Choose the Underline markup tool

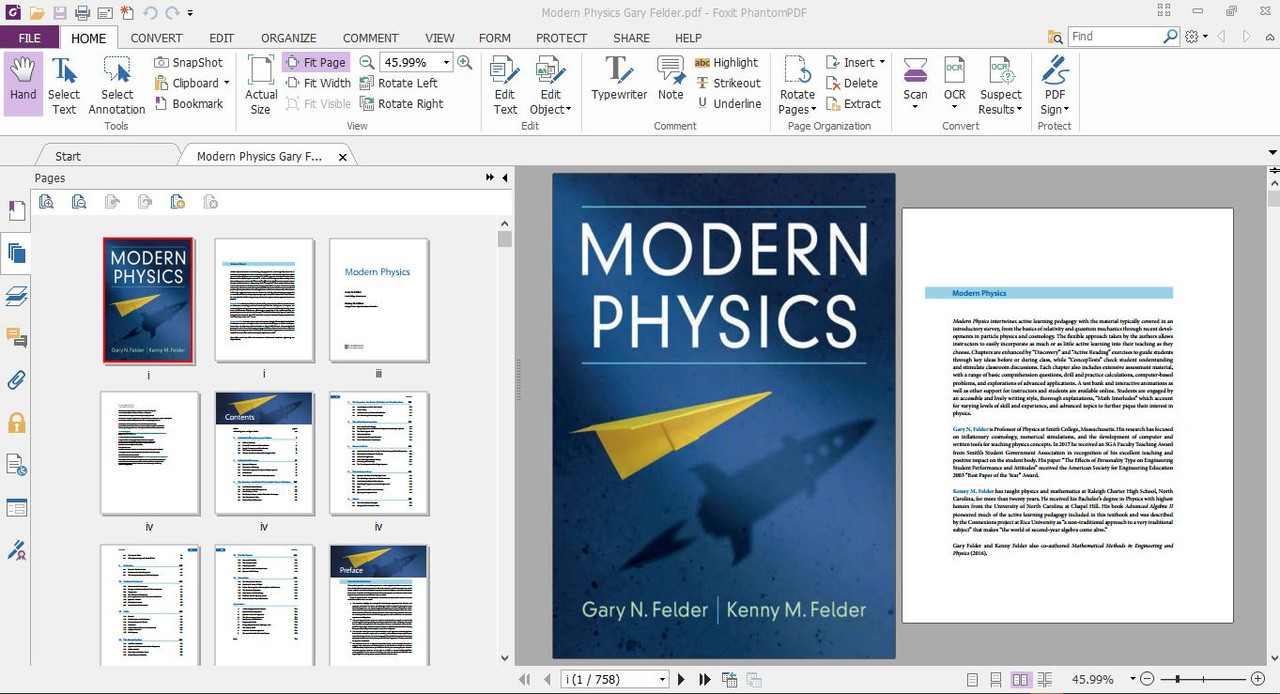[727, 104]
